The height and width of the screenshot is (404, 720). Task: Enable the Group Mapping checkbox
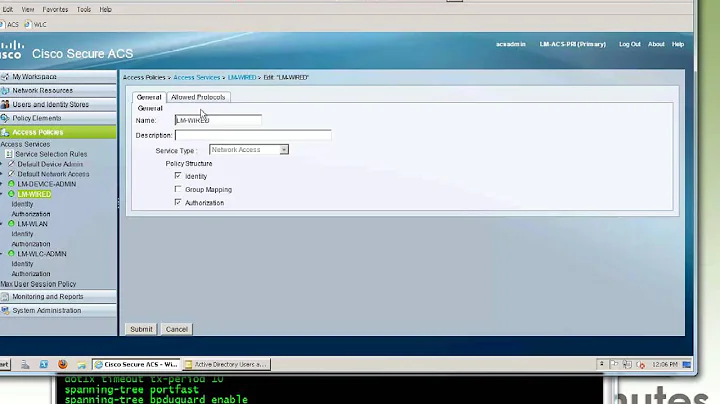coord(178,189)
